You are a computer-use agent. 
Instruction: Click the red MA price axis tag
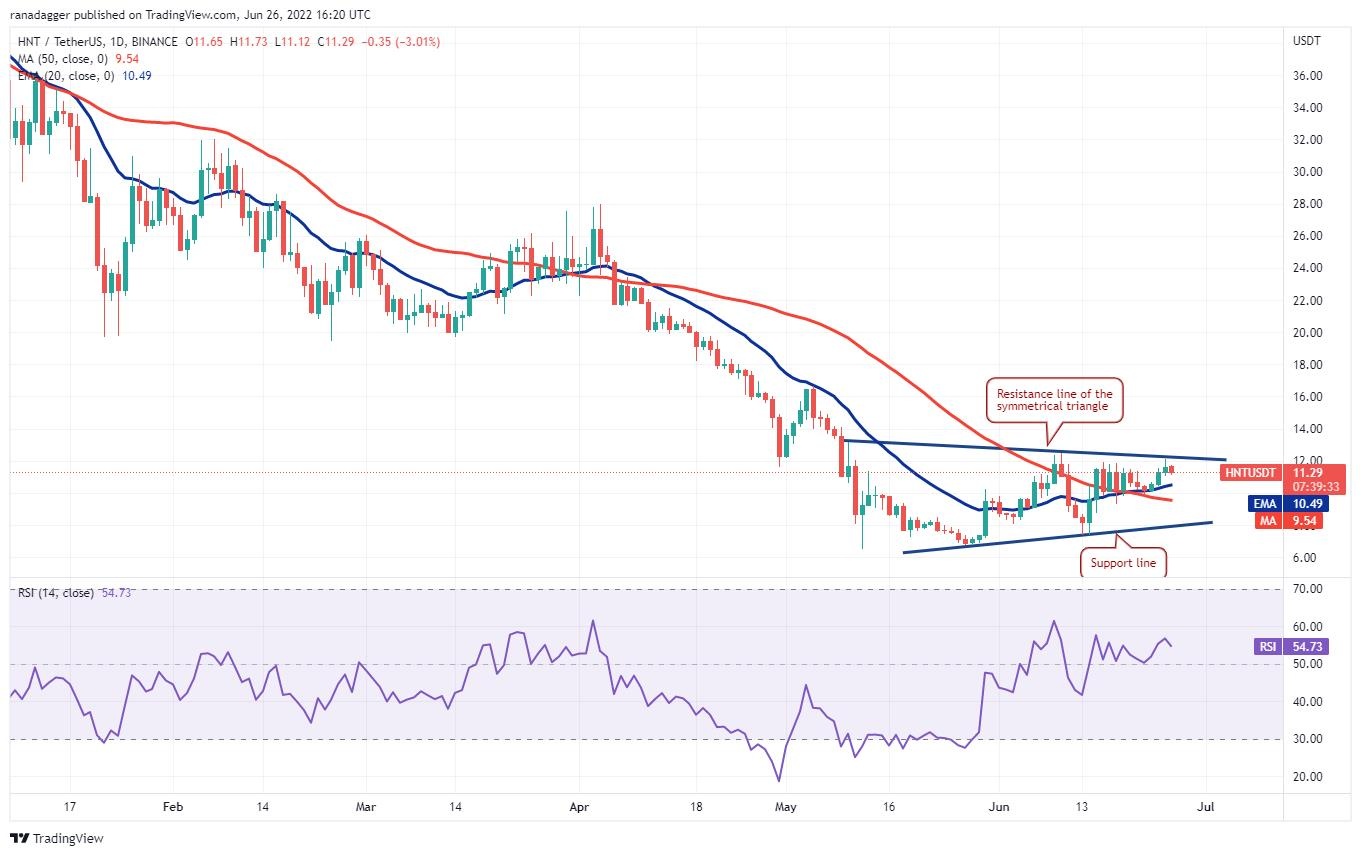point(1267,520)
